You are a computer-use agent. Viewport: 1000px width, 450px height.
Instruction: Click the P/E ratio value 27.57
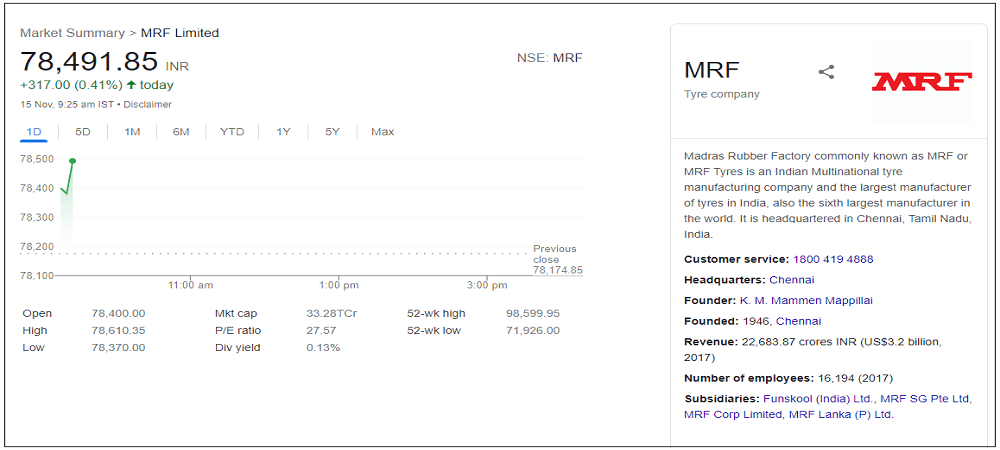pyautogui.click(x=319, y=331)
